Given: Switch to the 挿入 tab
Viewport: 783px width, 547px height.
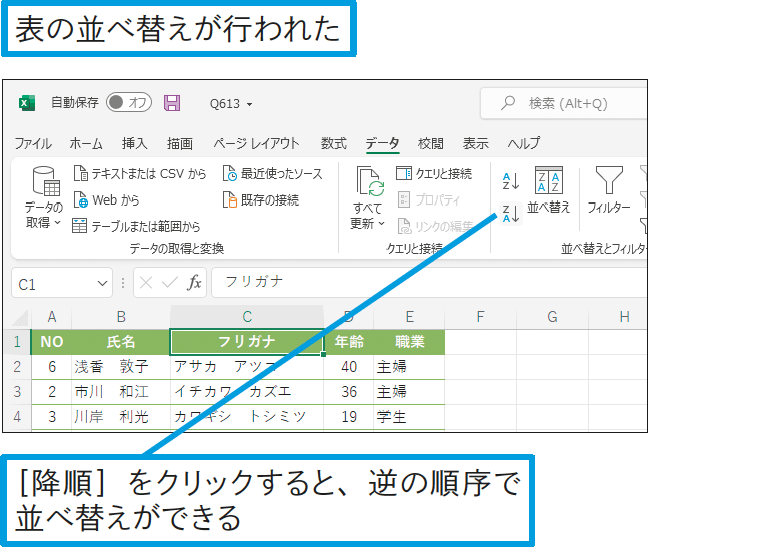Looking at the screenshot, I should (x=135, y=143).
